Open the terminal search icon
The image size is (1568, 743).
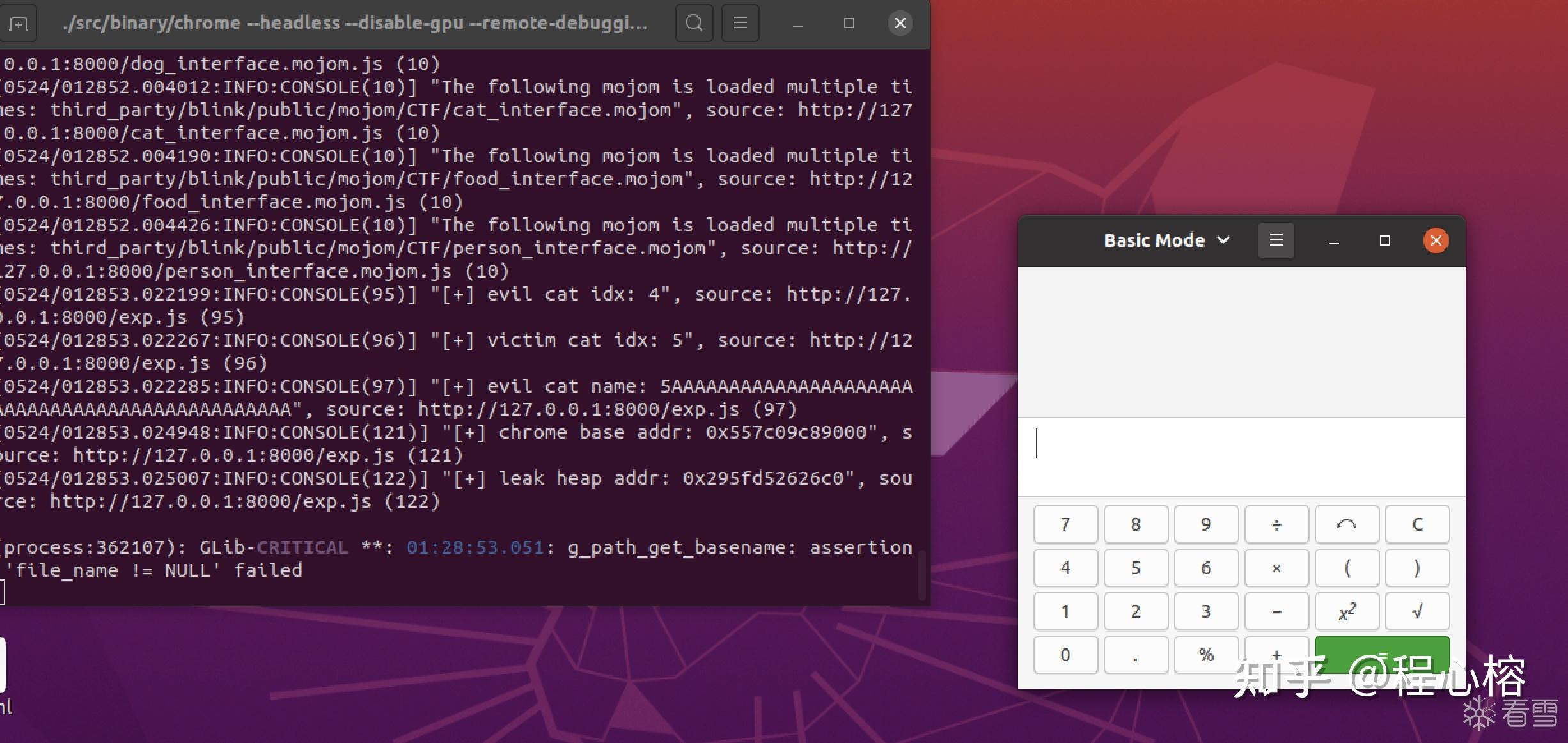[x=694, y=23]
